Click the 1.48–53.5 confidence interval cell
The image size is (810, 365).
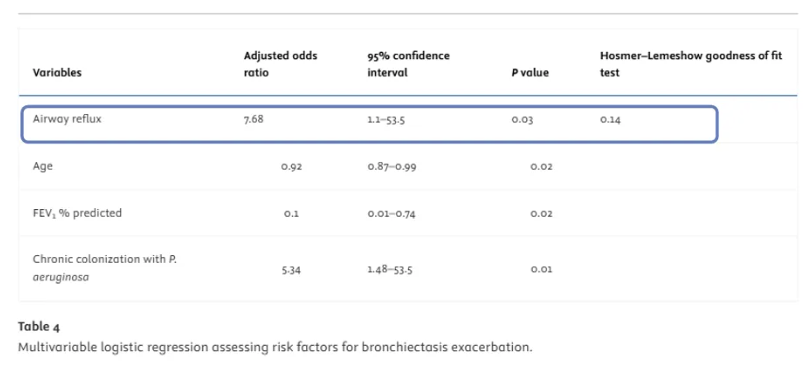(x=390, y=269)
